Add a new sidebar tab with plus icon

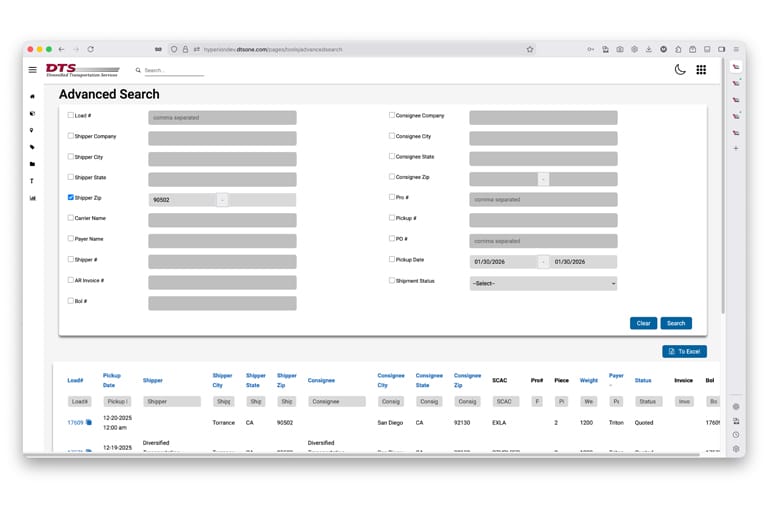(736, 148)
